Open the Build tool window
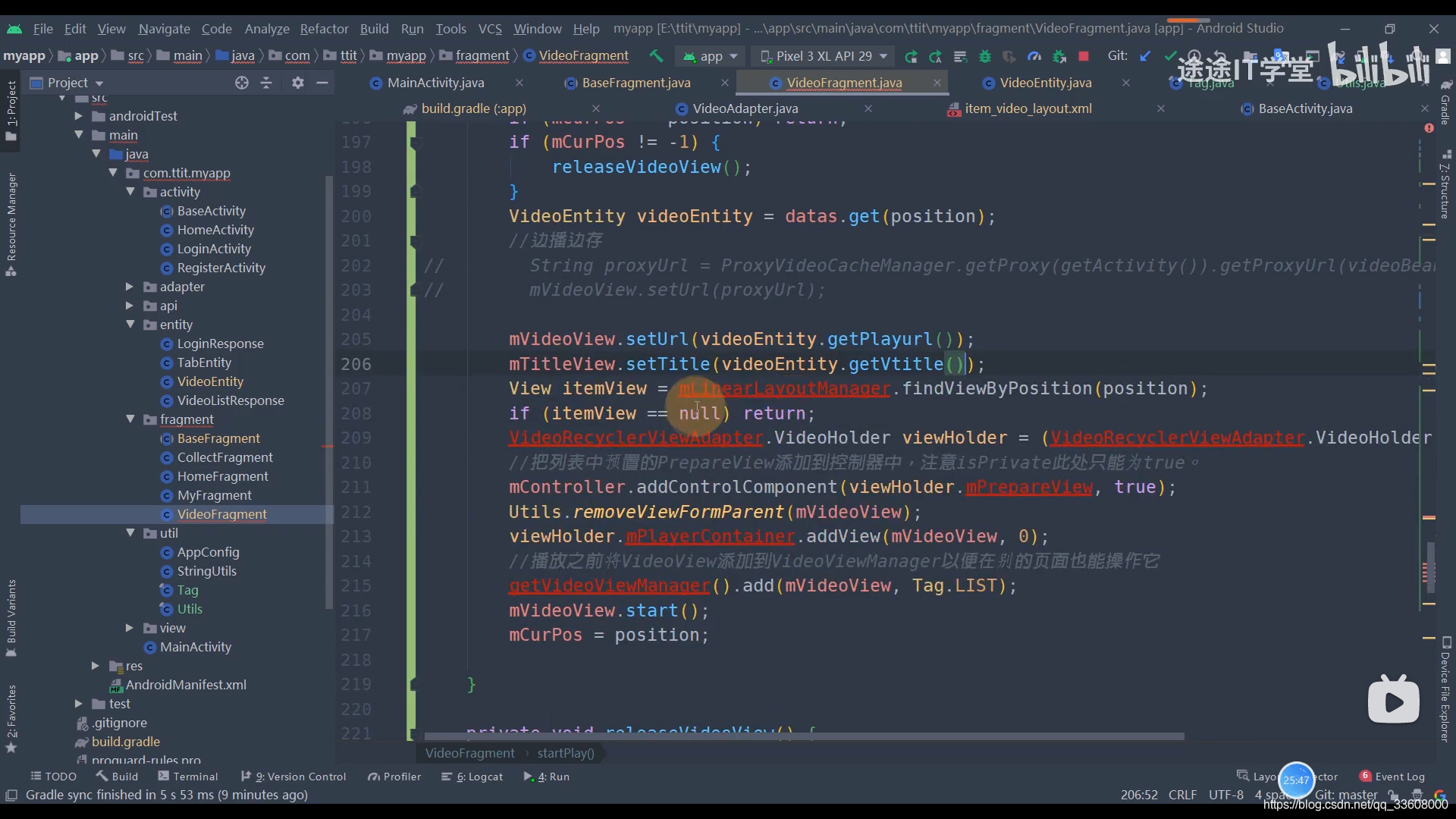The width and height of the screenshot is (1456, 819). [117, 777]
